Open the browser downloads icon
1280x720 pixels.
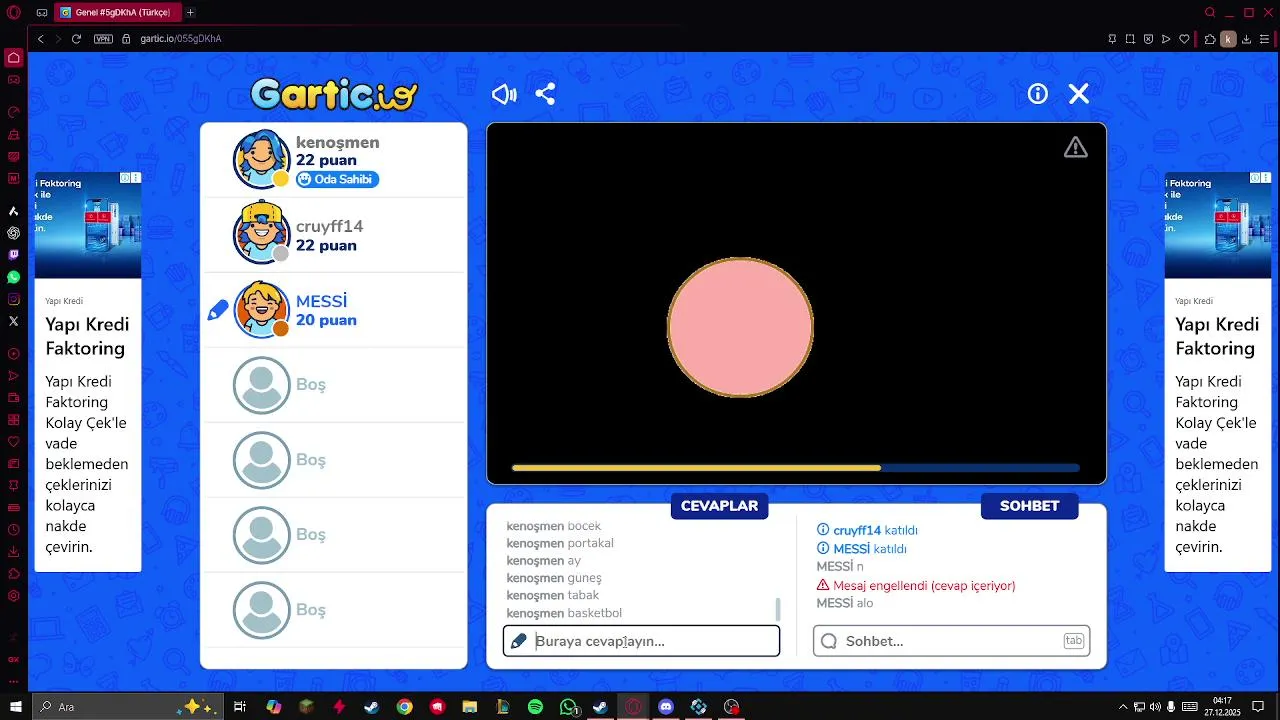1248,39
